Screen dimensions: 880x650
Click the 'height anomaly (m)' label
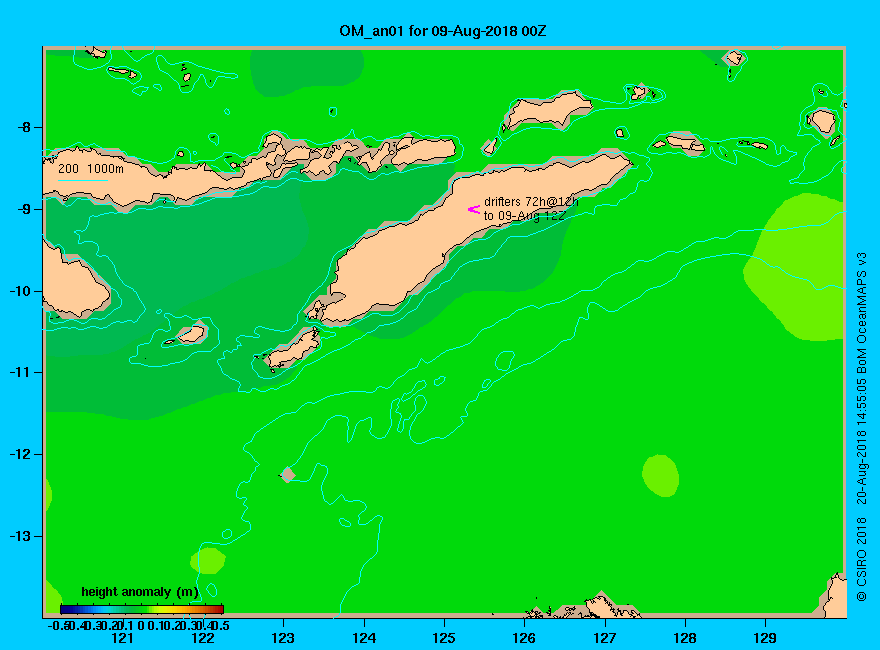coord(140,592)
